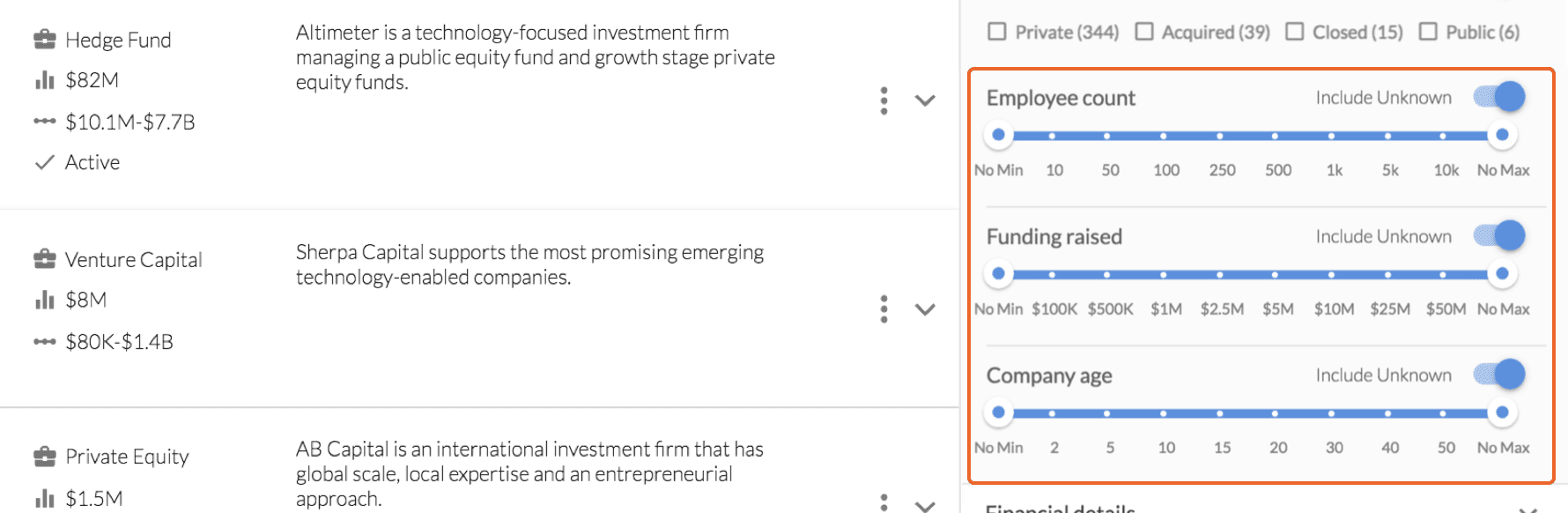Click the range icon beside $10.1M-$7.7B
This screenshot has height=513, width=1568.
(44, 122)
